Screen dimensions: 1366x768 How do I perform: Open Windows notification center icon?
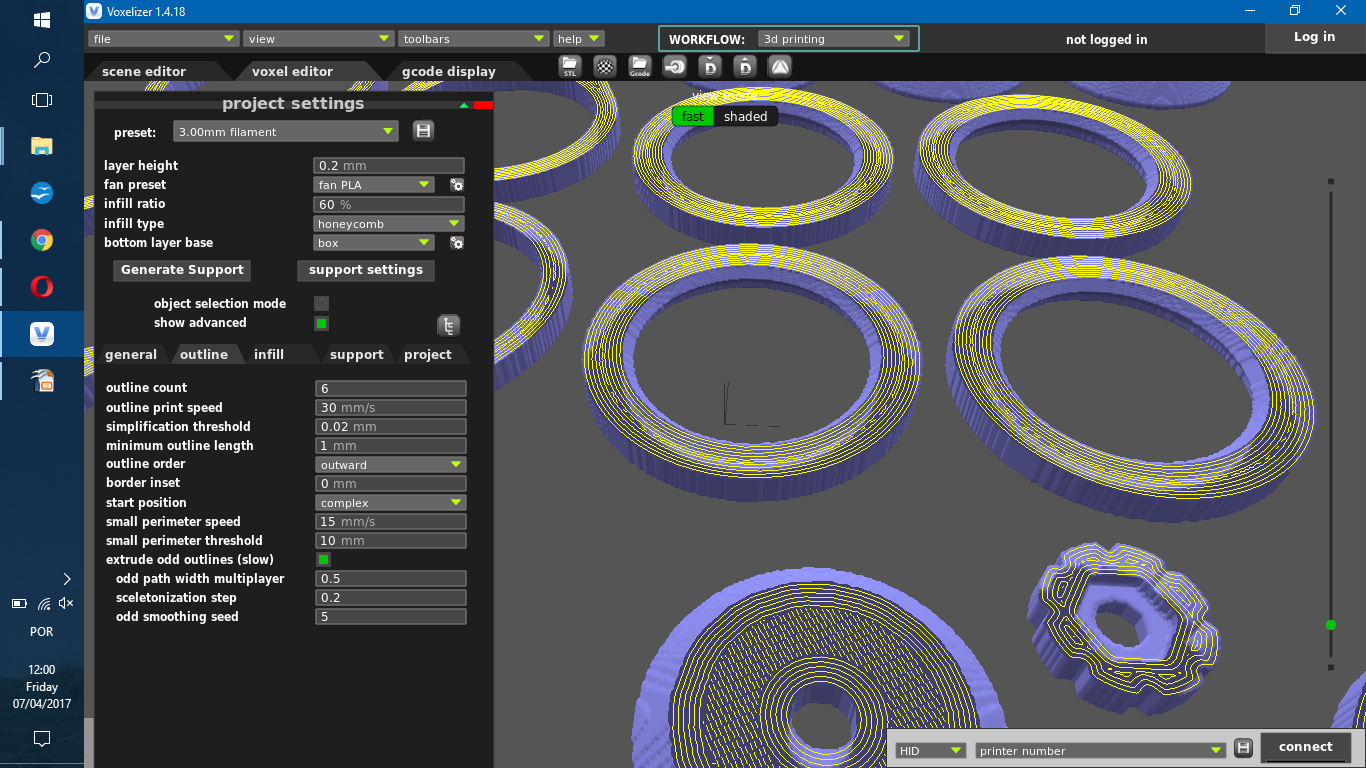[42, 739]
